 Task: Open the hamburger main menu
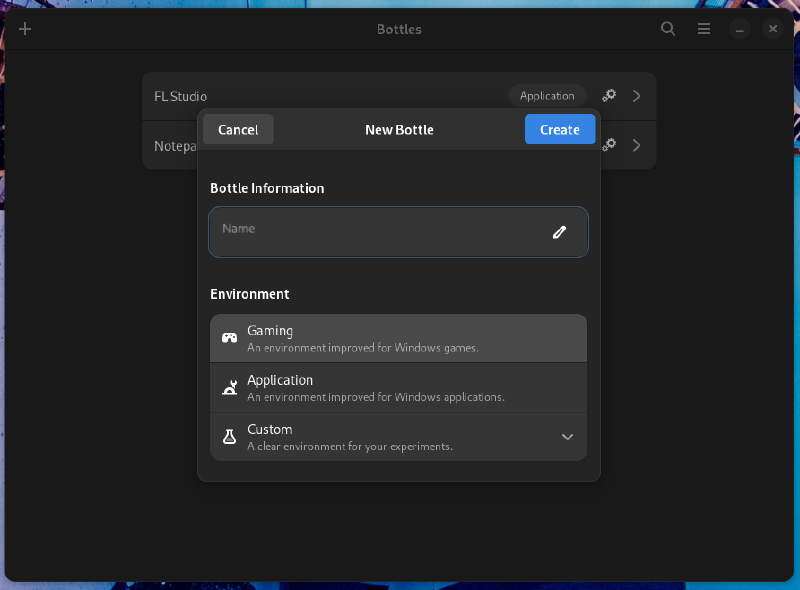(704, 29)
